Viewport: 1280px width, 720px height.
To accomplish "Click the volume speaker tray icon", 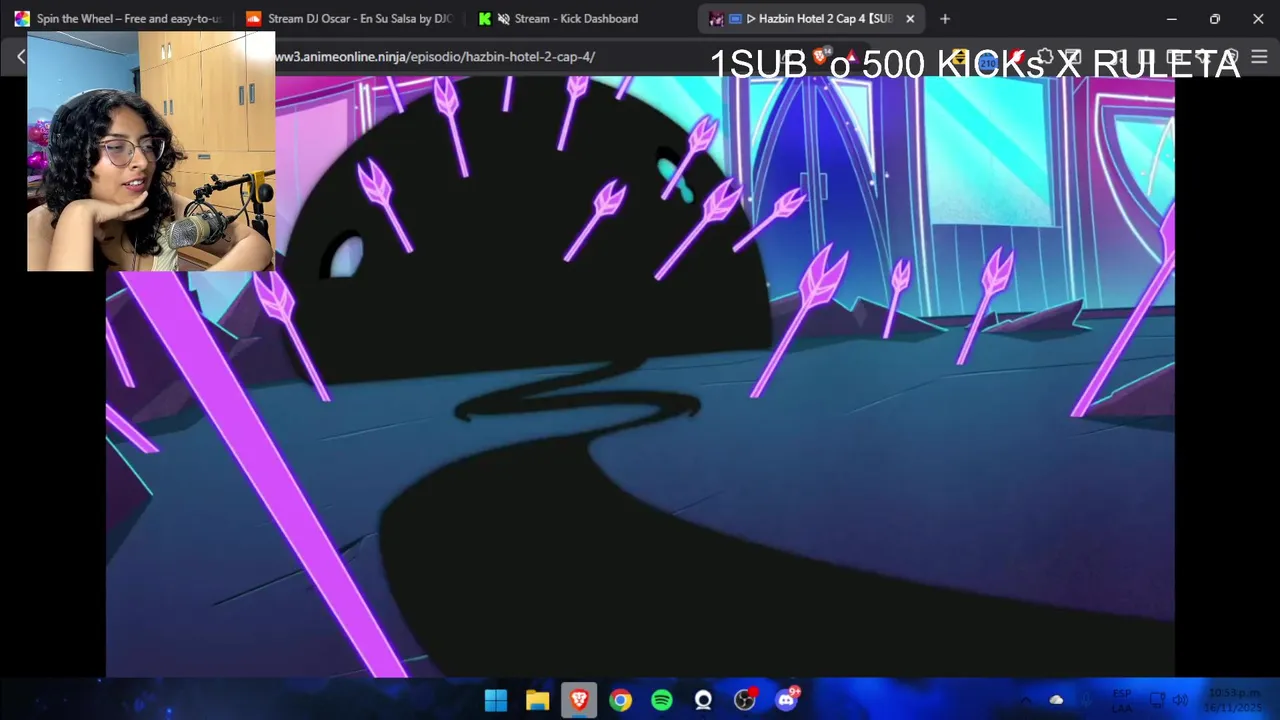I will (1180, 700).
